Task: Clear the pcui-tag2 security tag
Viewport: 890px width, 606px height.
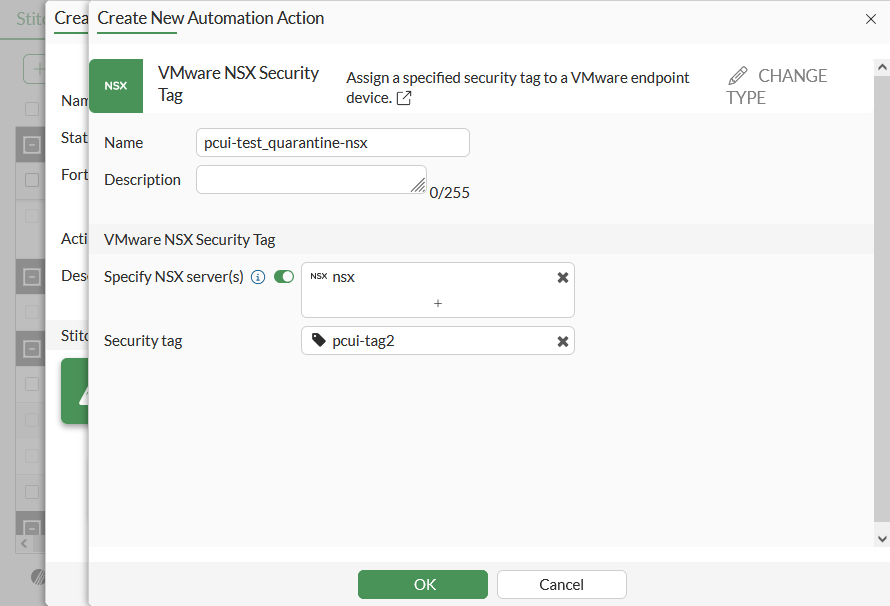Action: (x=563, y=342)
